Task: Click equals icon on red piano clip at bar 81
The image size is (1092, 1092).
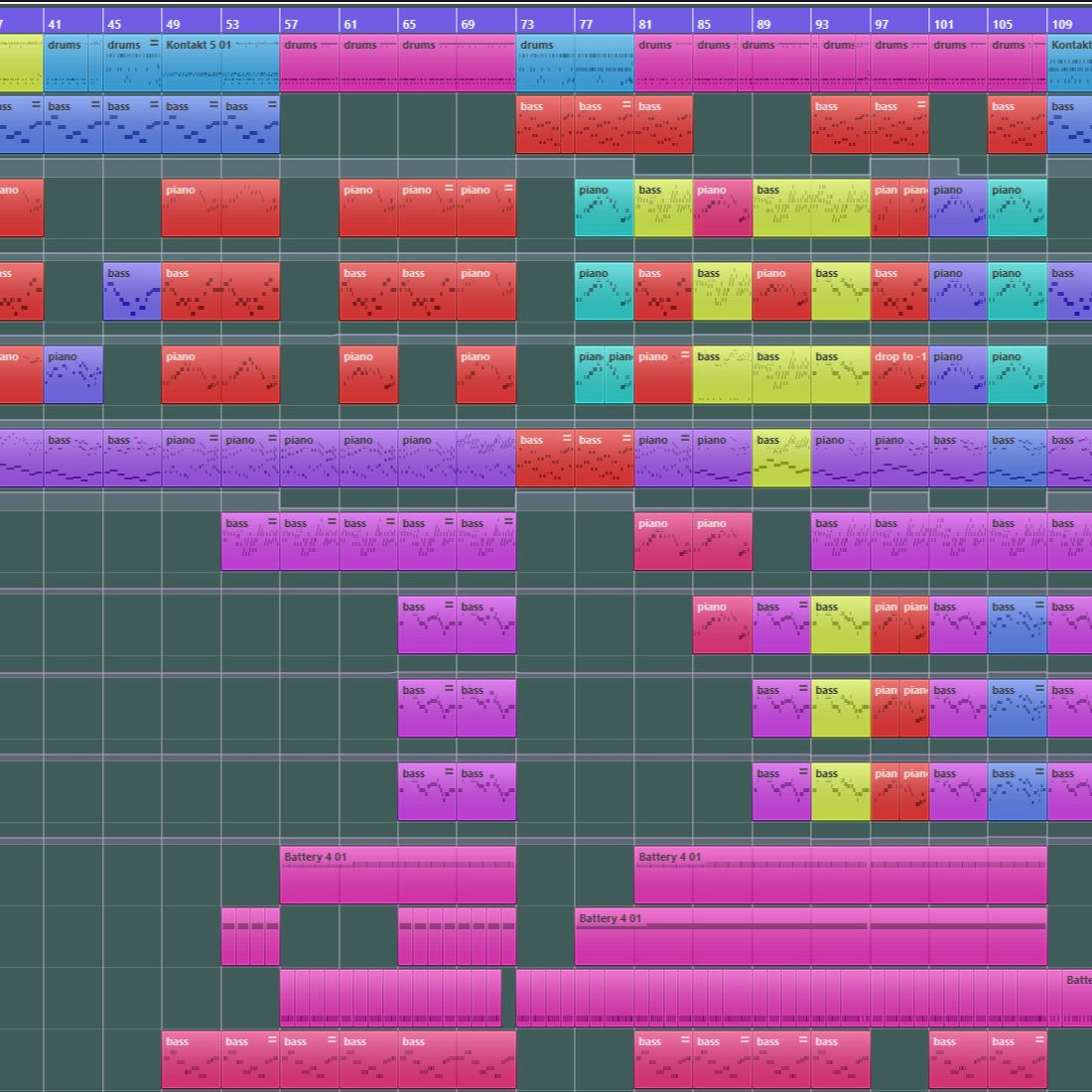Action: coord(685,355)
